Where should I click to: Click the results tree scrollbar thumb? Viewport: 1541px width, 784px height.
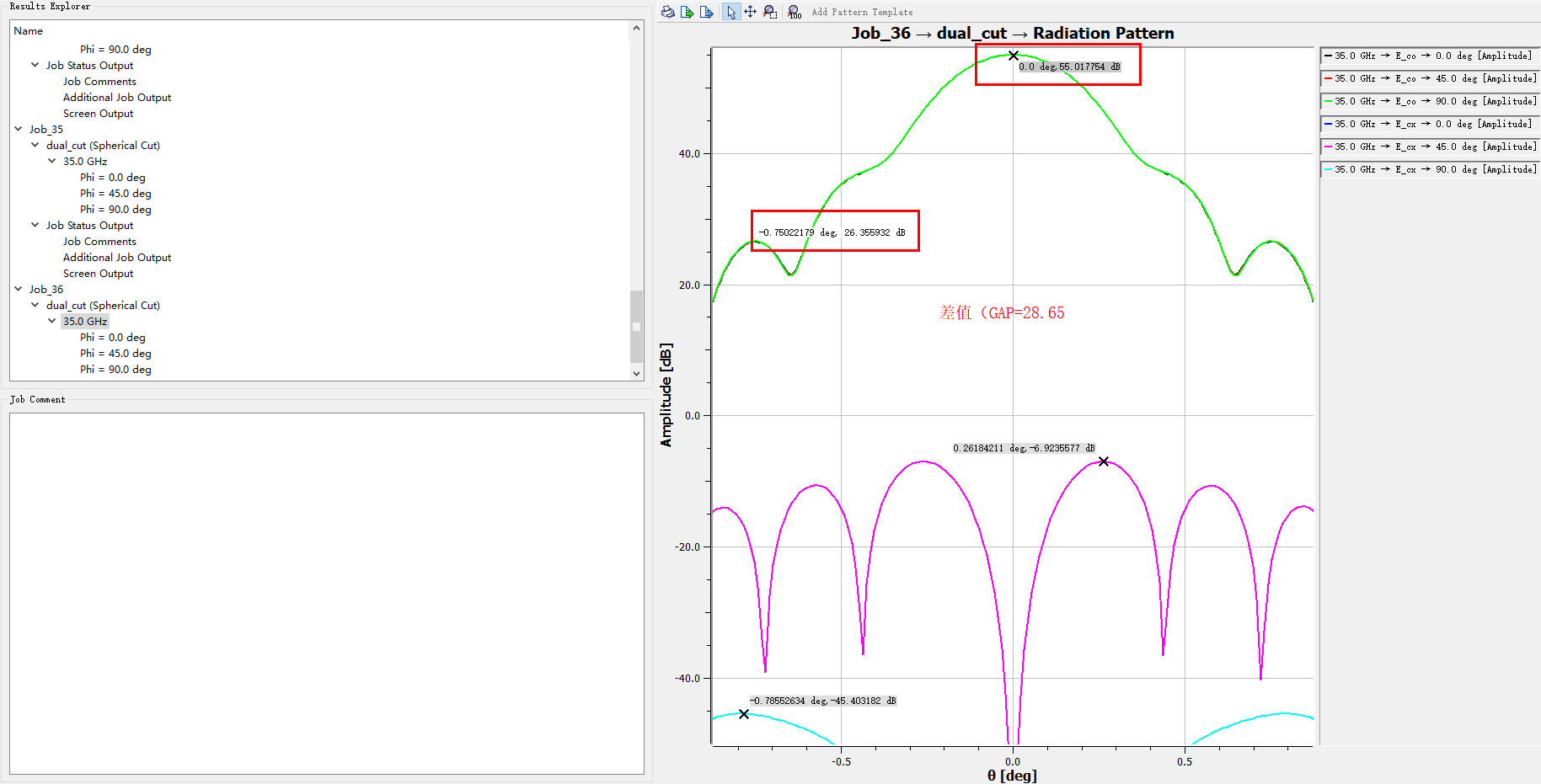636,327
